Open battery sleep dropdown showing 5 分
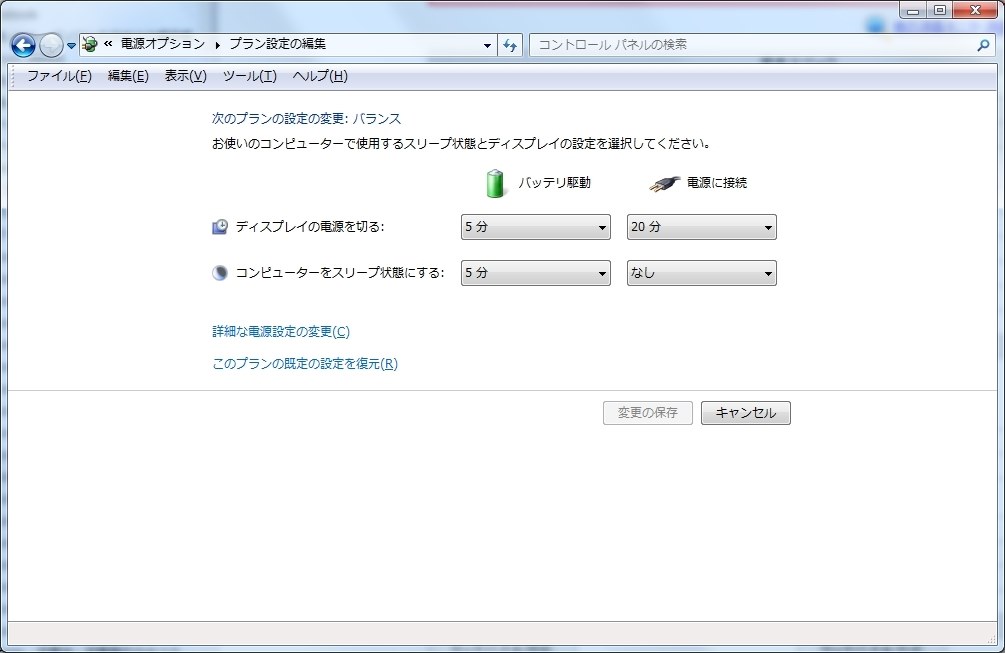This screenshot has width=1005, height=653. [x=536, y=273]
